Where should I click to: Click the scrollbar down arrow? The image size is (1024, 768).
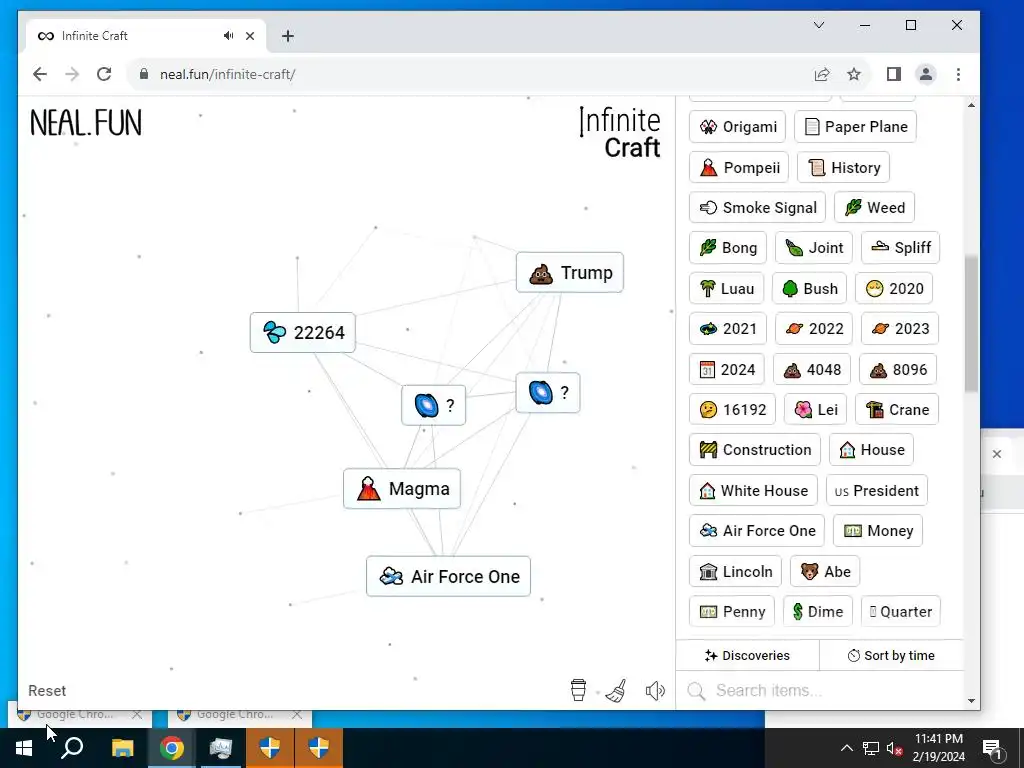pos(971,701)
